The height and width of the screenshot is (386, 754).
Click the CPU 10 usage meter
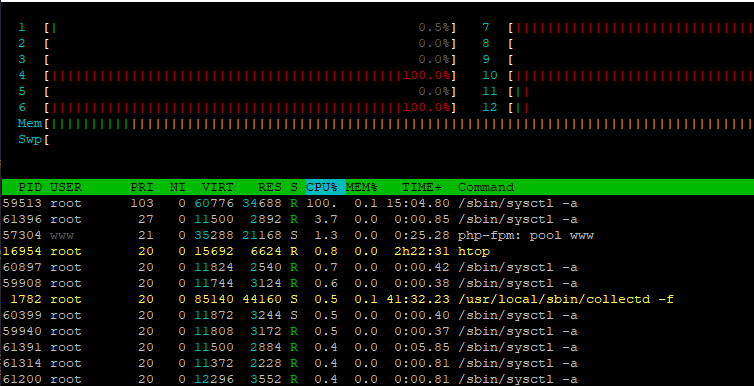pyautogui.click(x=618, y=75)
